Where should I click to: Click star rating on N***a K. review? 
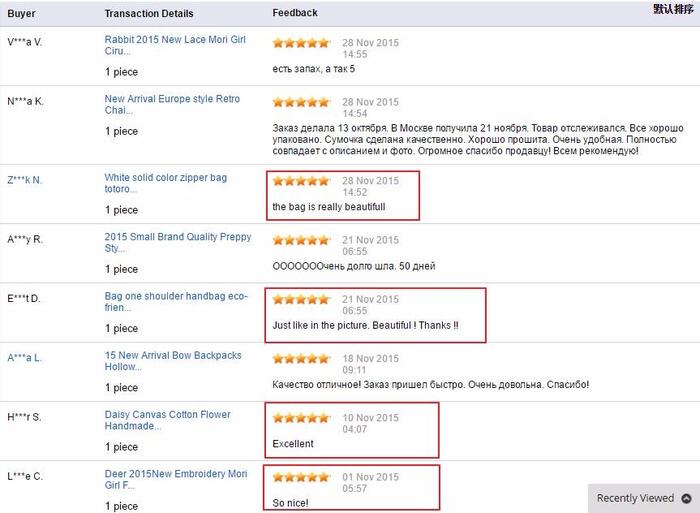(301, 102)
